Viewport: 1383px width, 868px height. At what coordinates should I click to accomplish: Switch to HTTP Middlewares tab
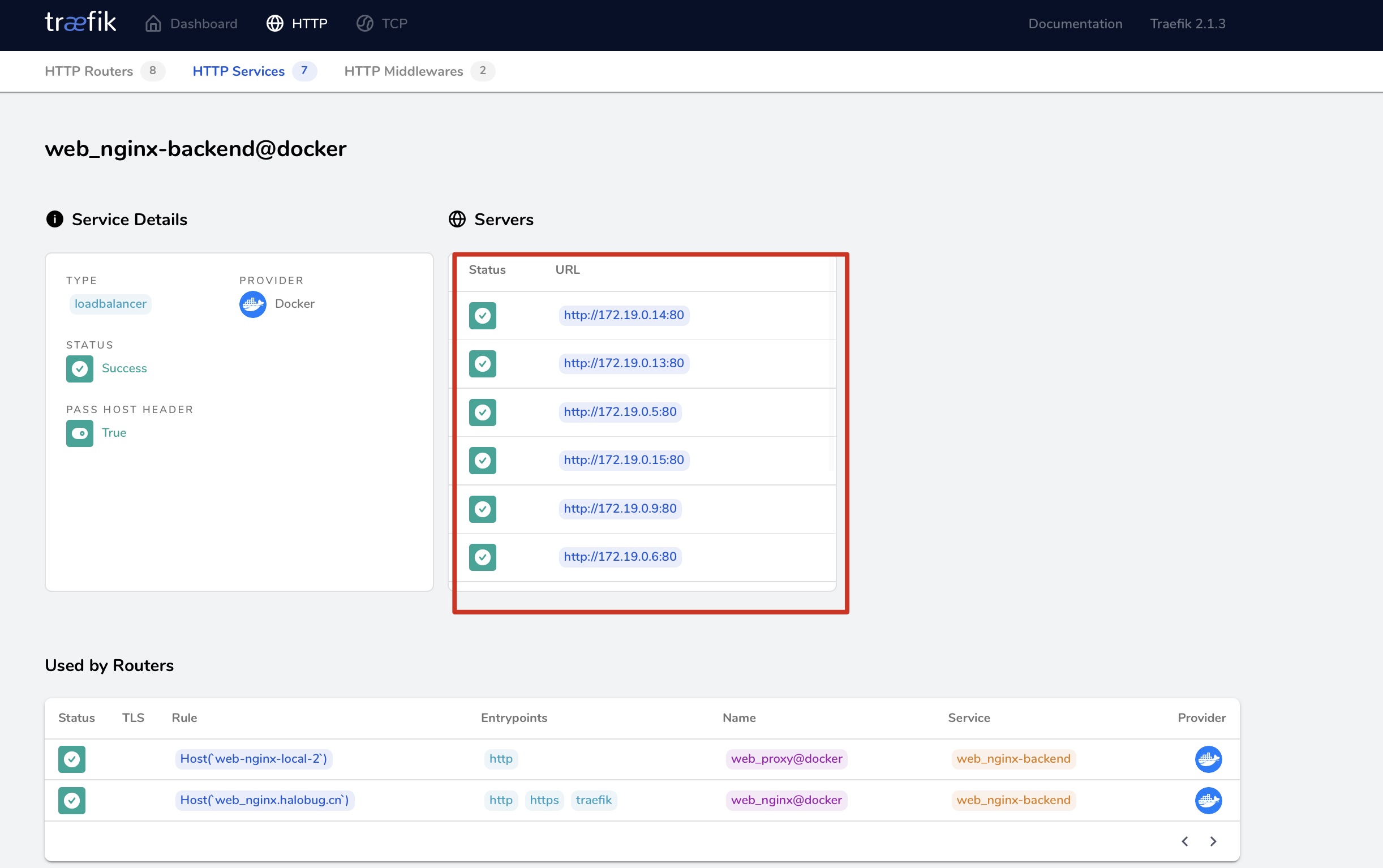(x=420, y=71)
